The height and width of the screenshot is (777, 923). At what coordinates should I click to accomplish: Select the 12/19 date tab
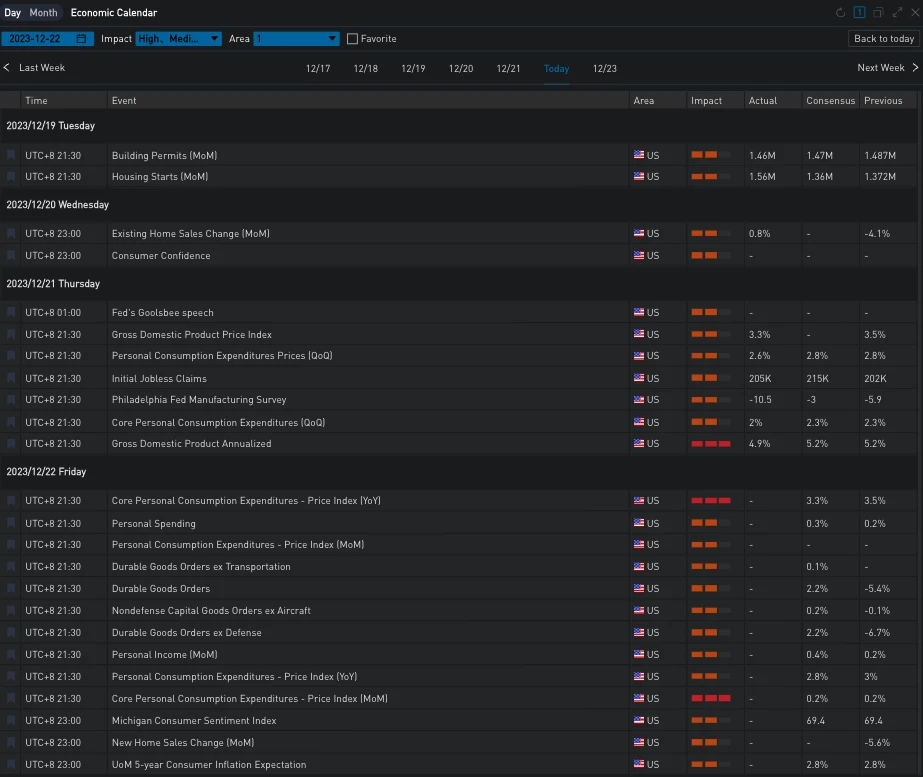[413, 69]
